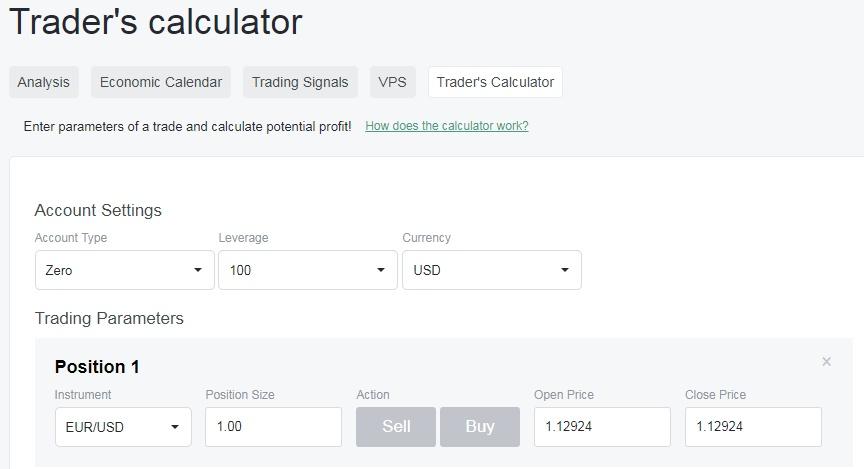
Task: Open the 'How does the calculator work?' link
Action: click(x=447, y=126)
